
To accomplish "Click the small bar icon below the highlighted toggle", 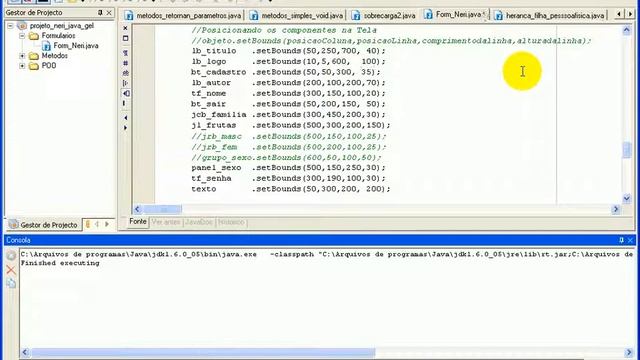I will coord(124,103).
